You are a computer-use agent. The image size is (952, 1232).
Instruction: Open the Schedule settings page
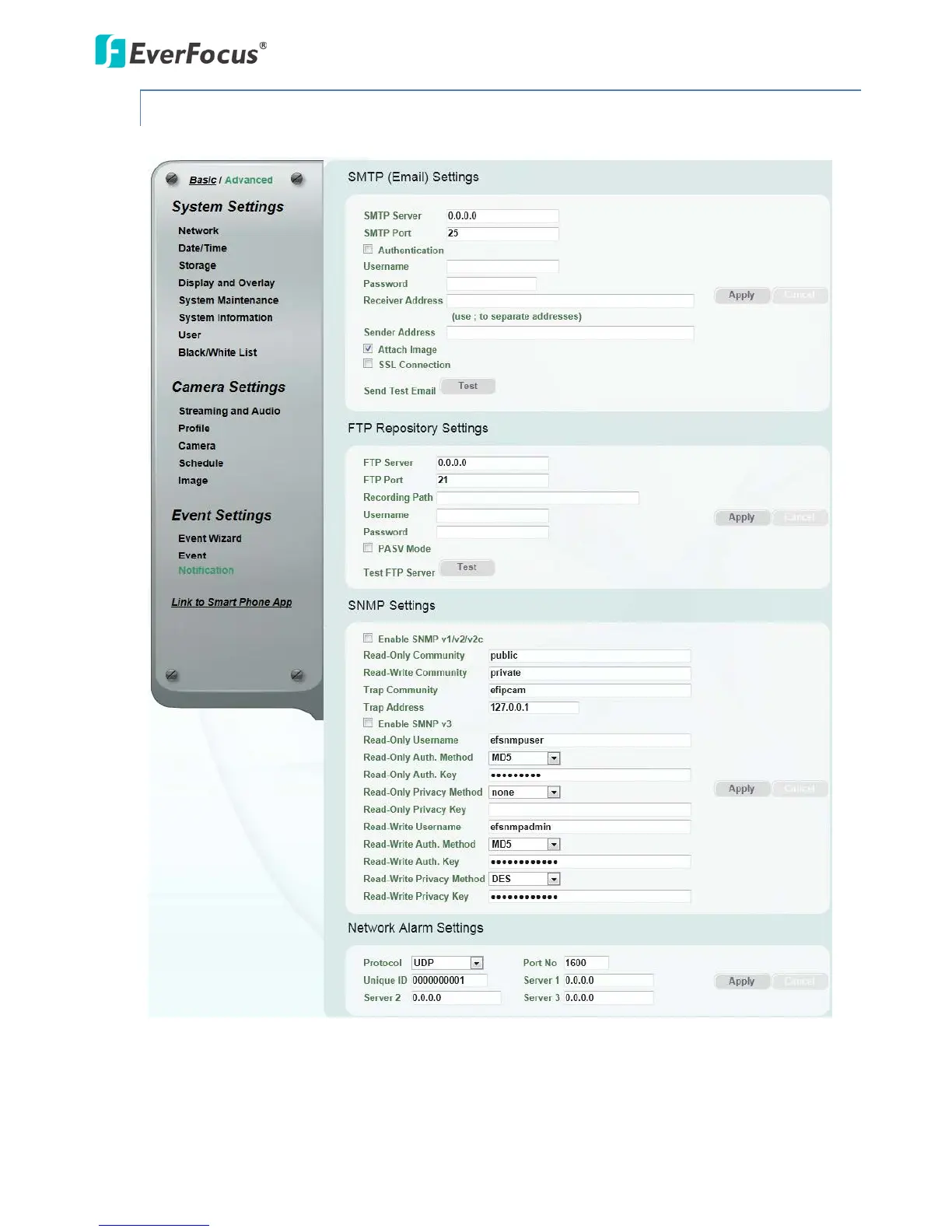click(x=201, y=463)
